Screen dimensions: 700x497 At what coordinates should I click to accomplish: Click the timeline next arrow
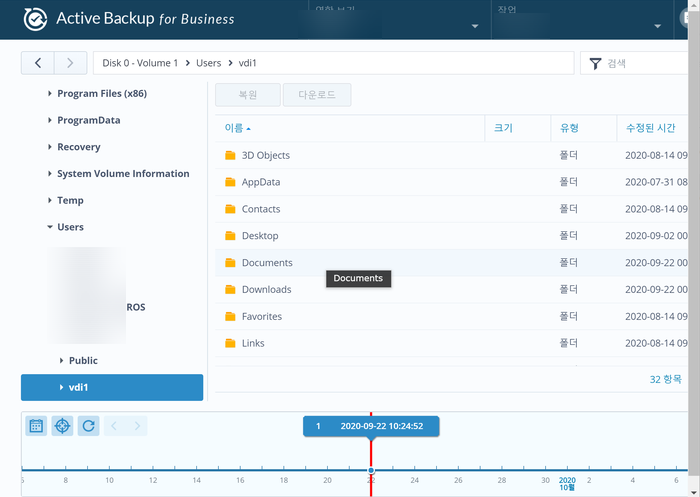point(137,426)
